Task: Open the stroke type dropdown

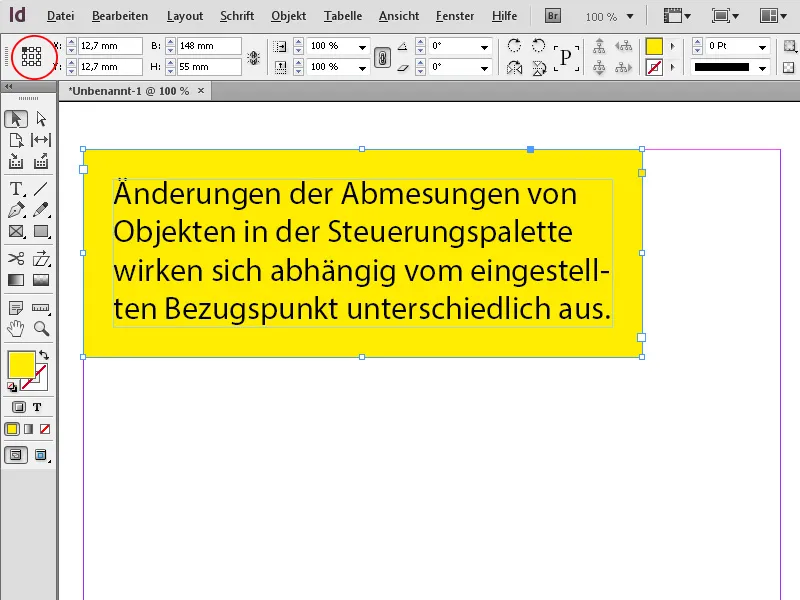Action: pyautogui.click(x=762, y=68)
